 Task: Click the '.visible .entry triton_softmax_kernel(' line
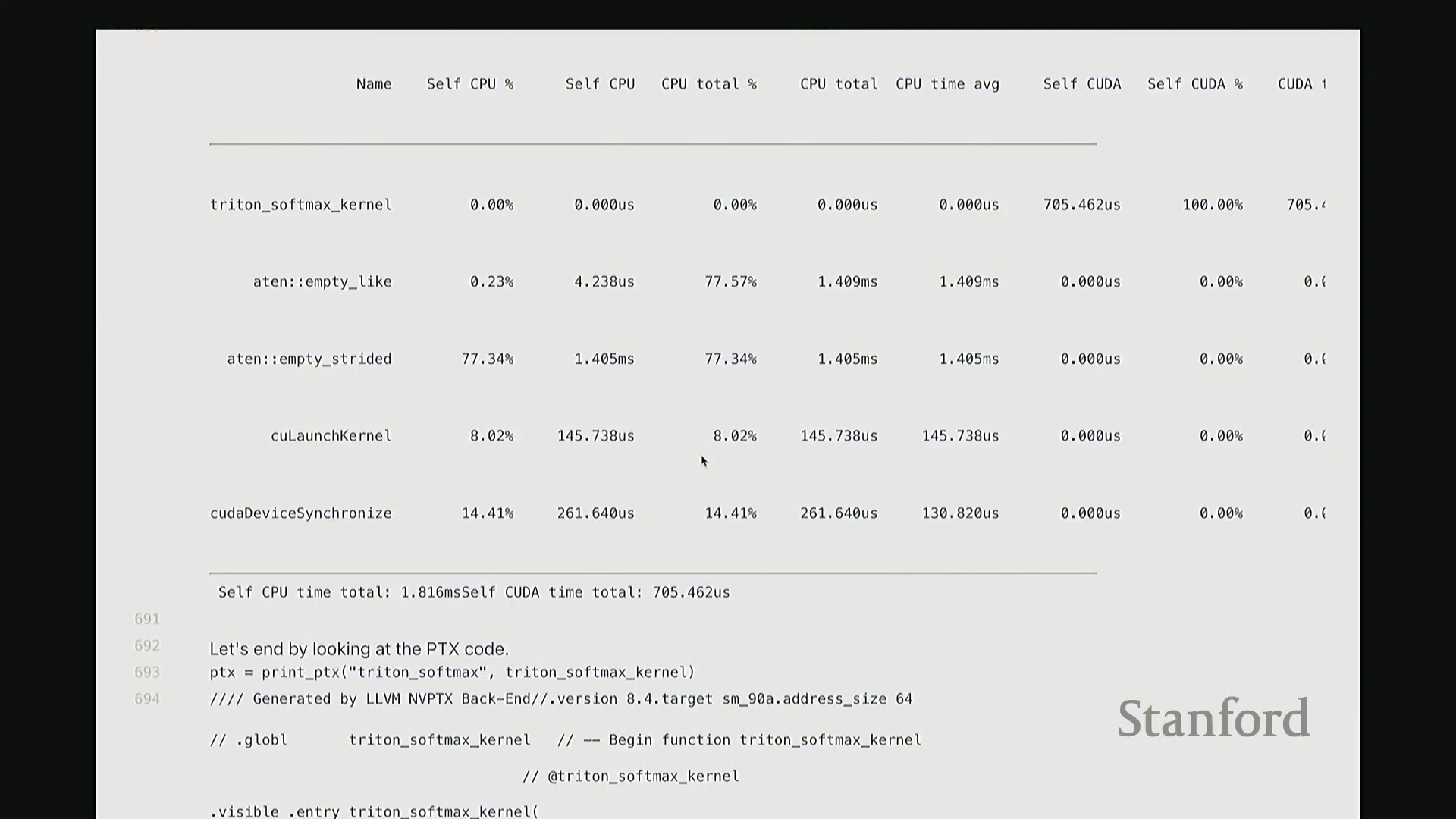point(374,811)
